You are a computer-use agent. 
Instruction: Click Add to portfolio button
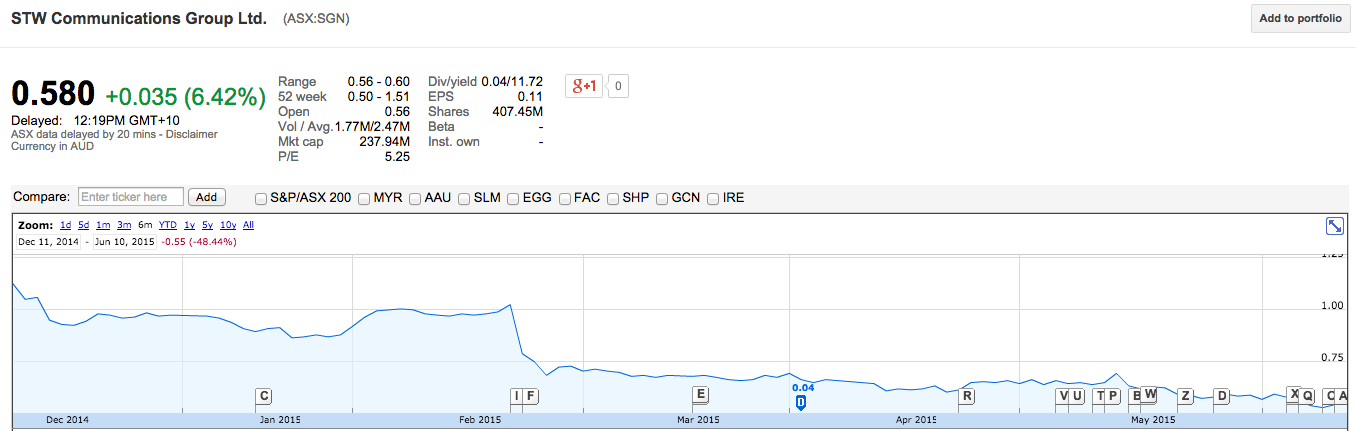click(x=1300, y=19)
